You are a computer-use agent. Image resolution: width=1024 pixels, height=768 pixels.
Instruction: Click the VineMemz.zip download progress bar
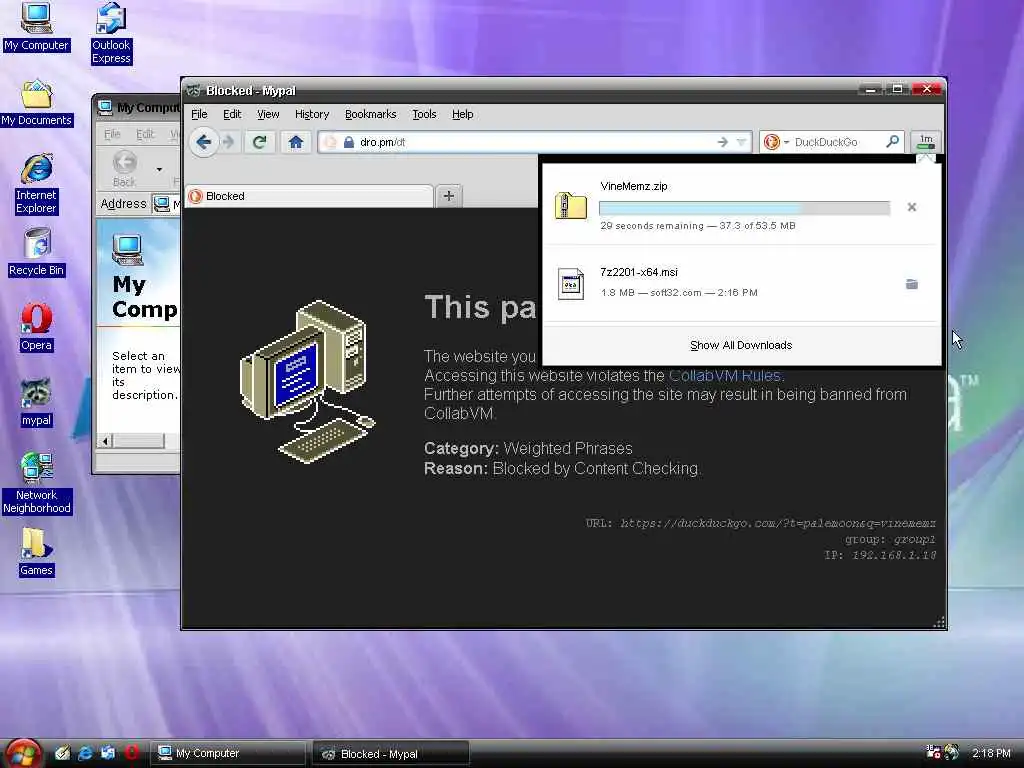744,208
